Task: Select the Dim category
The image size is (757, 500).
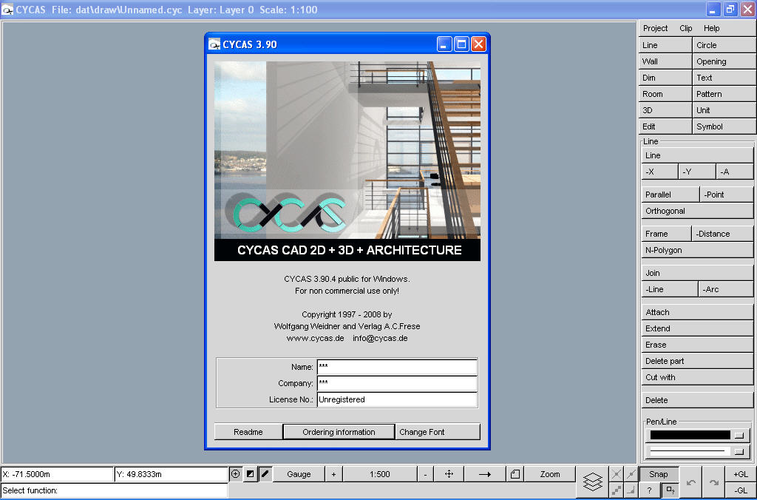Action: click(665, 78)
